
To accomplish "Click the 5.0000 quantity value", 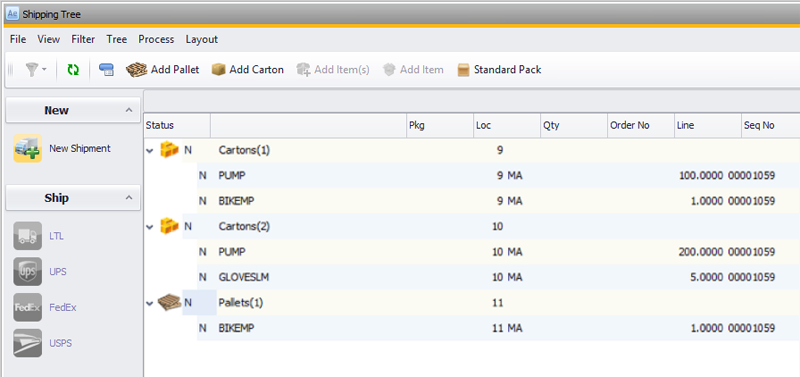I will pyautogui.click(x=707, y=278).
